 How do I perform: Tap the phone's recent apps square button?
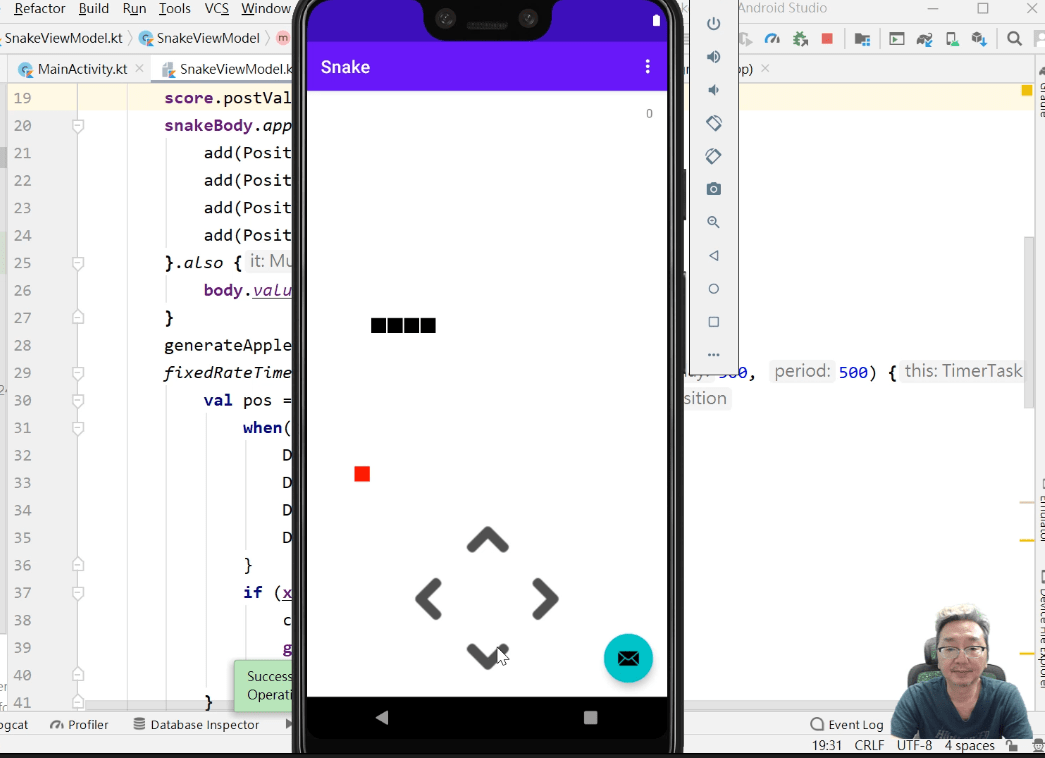click(590, 717)
